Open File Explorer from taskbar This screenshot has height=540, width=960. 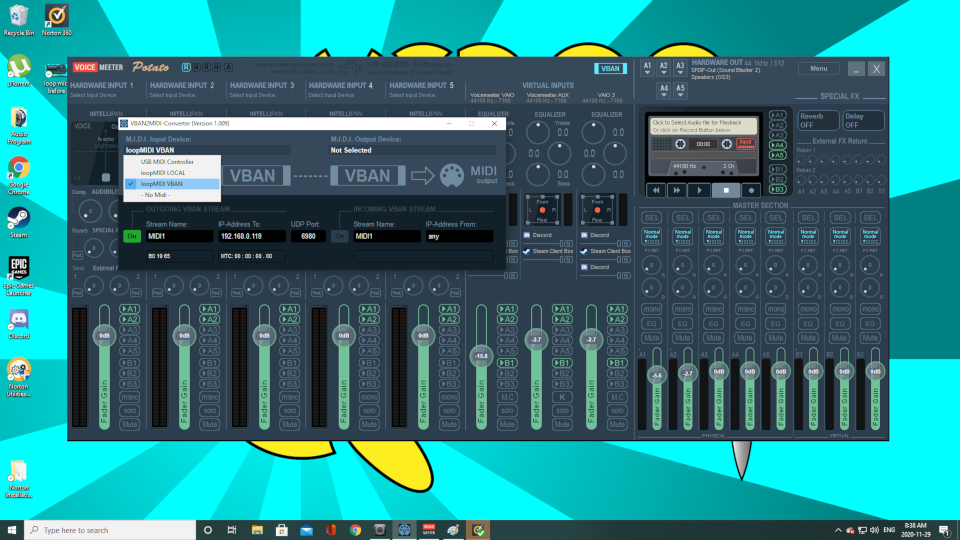pyautogui.click(x=257, y=530)
